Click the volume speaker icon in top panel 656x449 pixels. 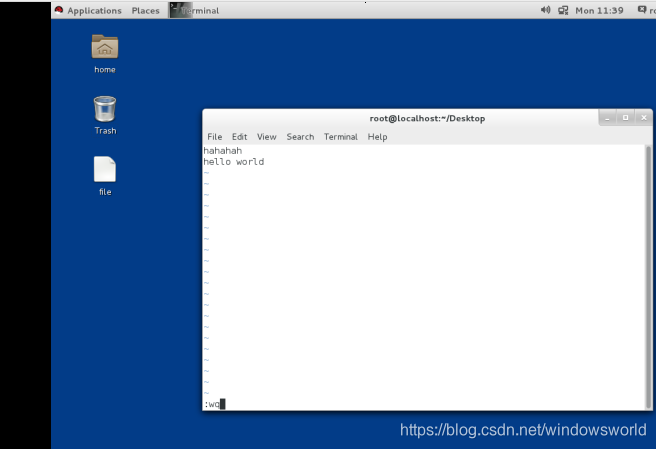click(x=546, y=10)
